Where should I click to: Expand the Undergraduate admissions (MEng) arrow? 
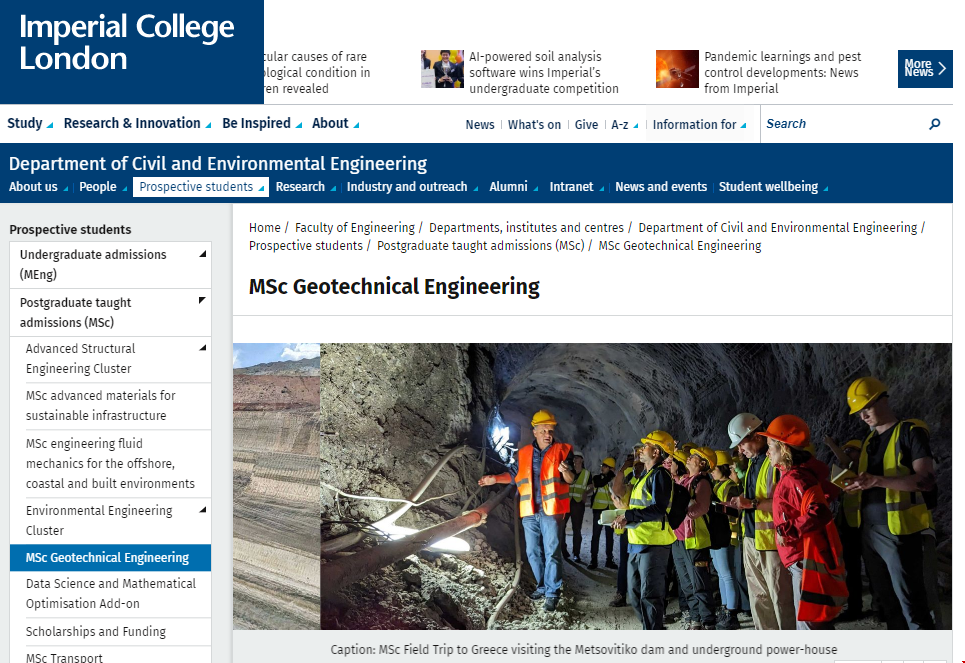point(203,254)
